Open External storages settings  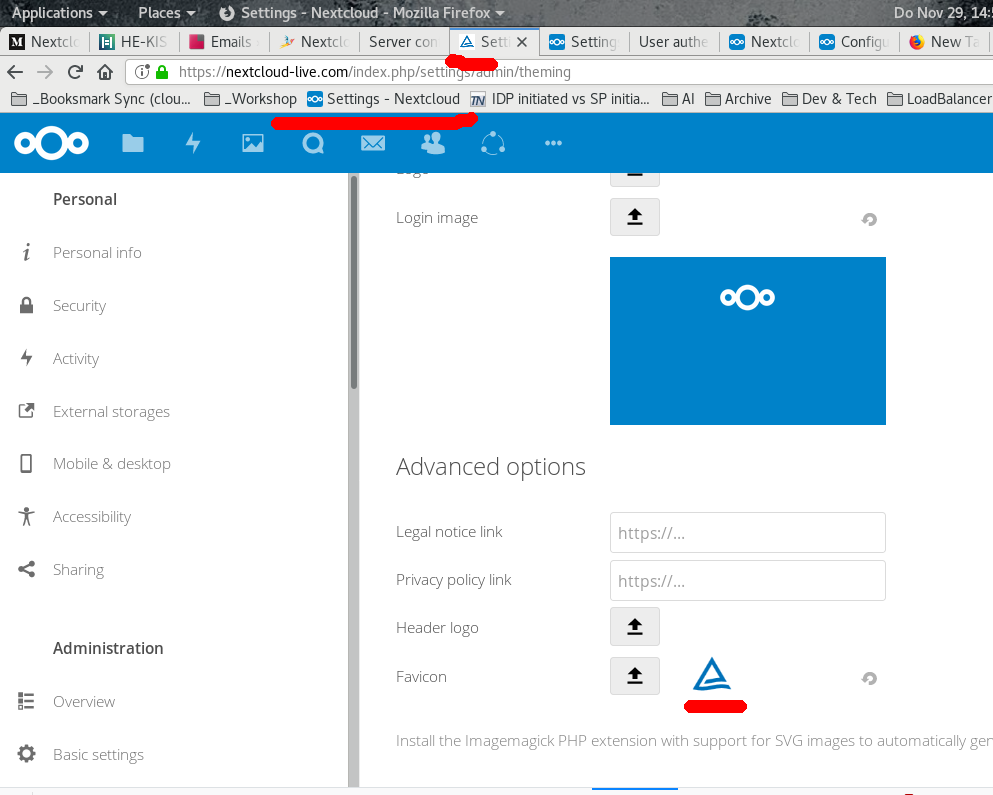pos(111,412)
